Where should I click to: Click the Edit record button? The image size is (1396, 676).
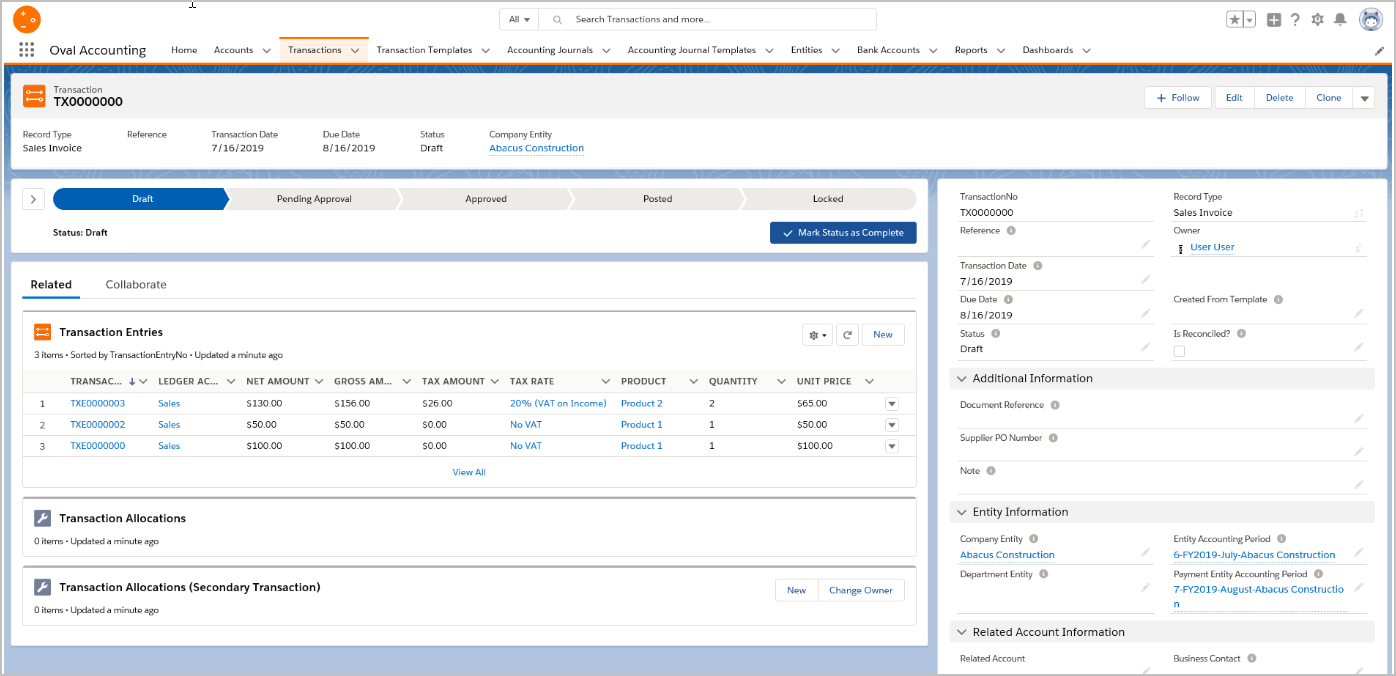point(1234,98)
